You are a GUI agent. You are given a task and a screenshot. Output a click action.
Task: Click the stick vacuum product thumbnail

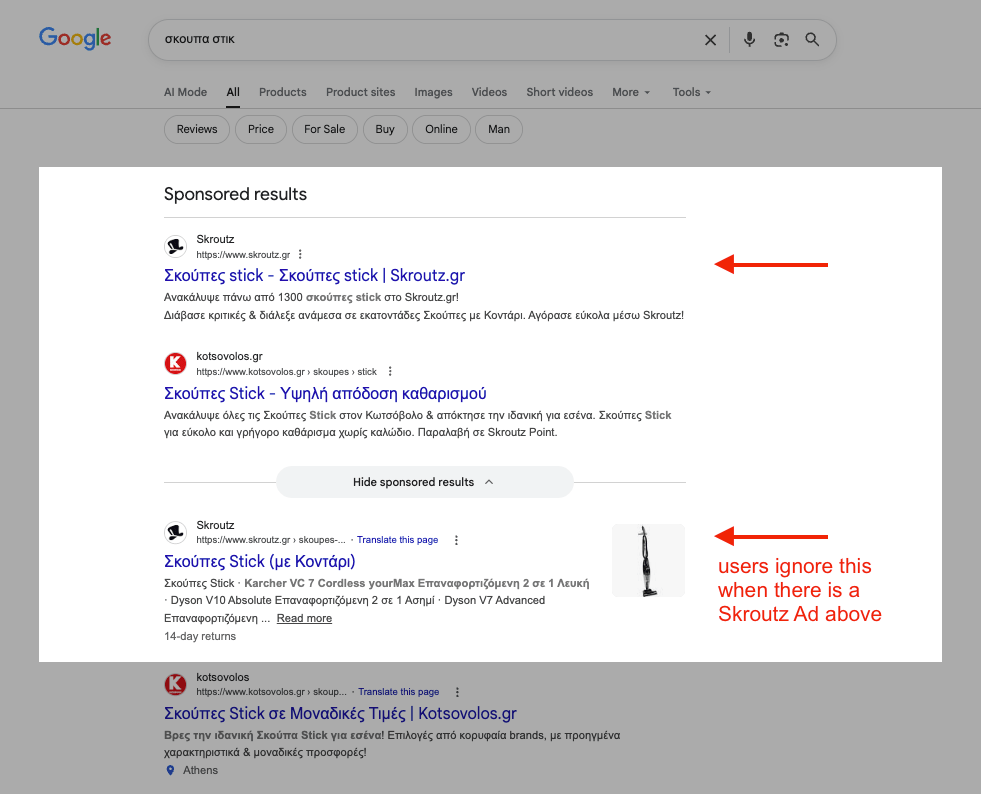648,561
